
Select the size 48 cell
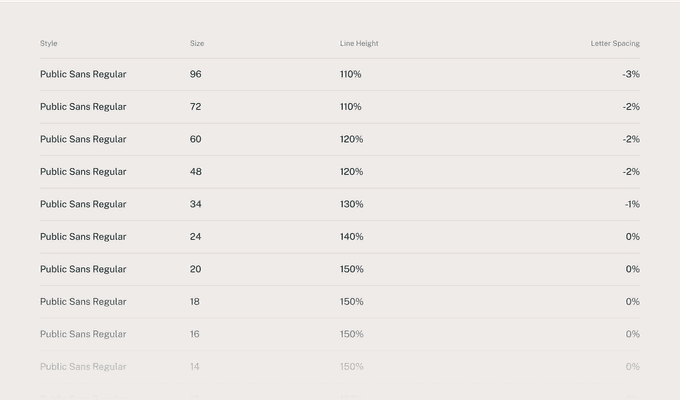[196, 172]
